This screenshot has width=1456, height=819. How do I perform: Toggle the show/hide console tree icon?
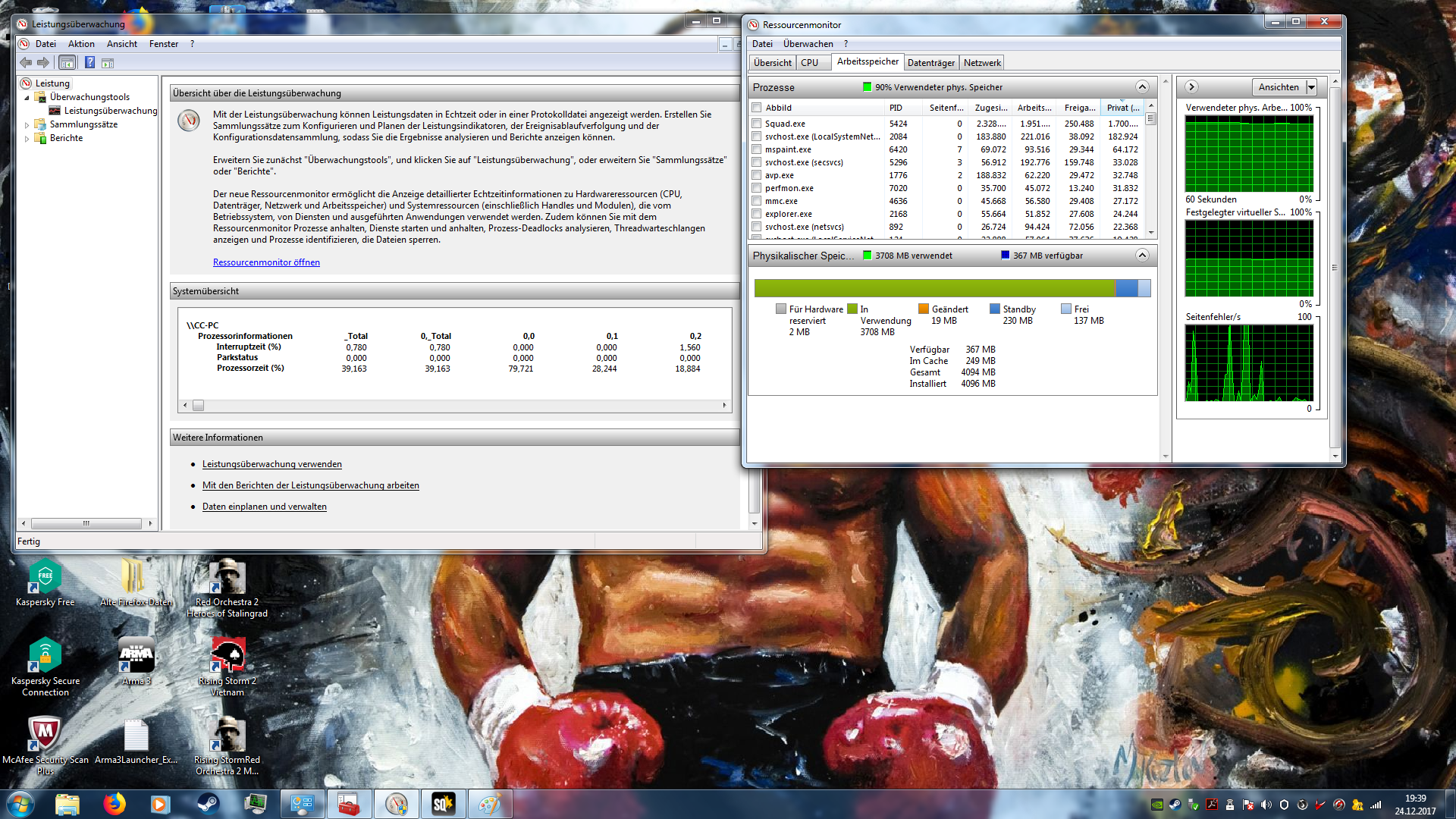pyautogui.click(x=67, y=63)
